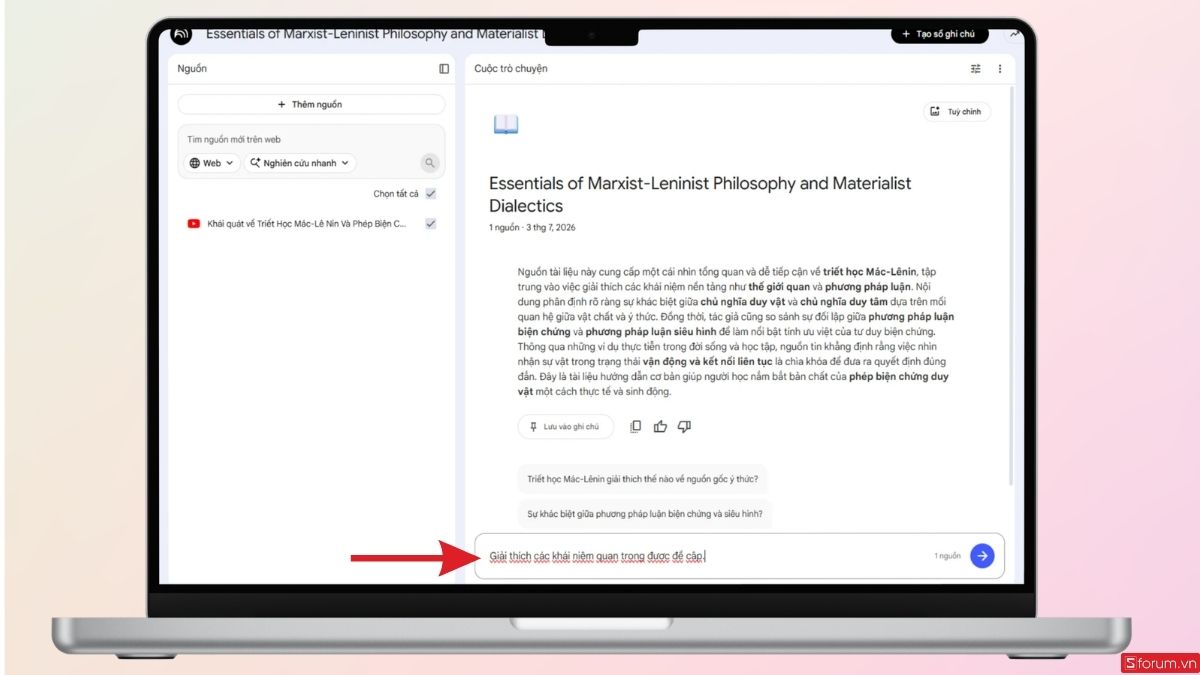The width and height of the screenshot is (1200, 675).
Task: Click YouTube icon of Khái quát source
Action: point(194,224)
